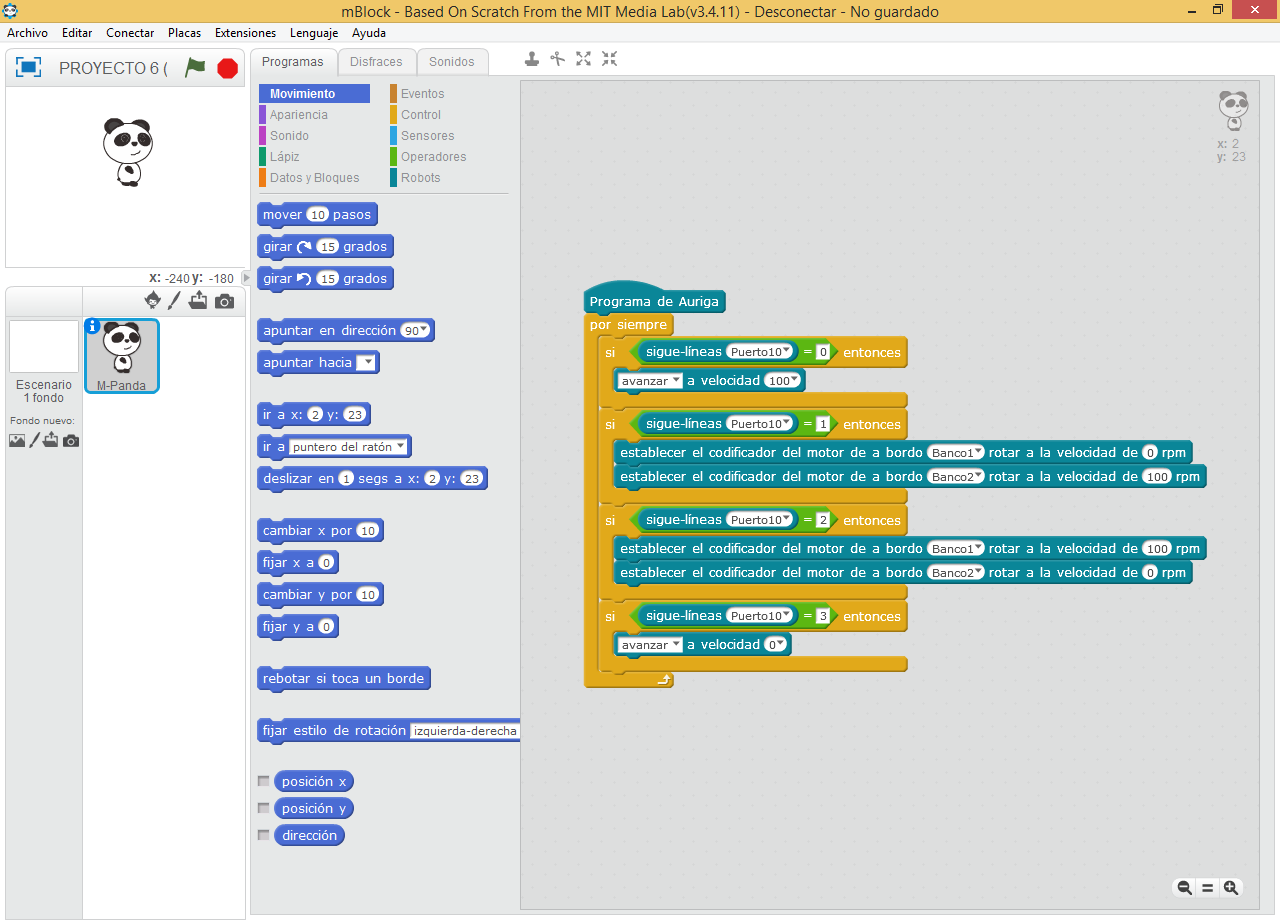1280x920 pixels.
Task: Switch to the Disfraces tab
Action: pos(376,61)
